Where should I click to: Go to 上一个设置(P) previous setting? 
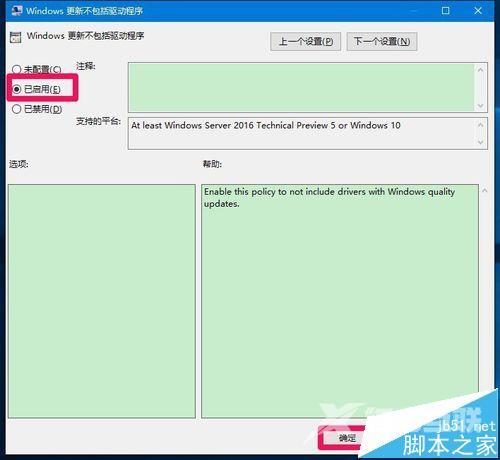[x=305, y=41]
